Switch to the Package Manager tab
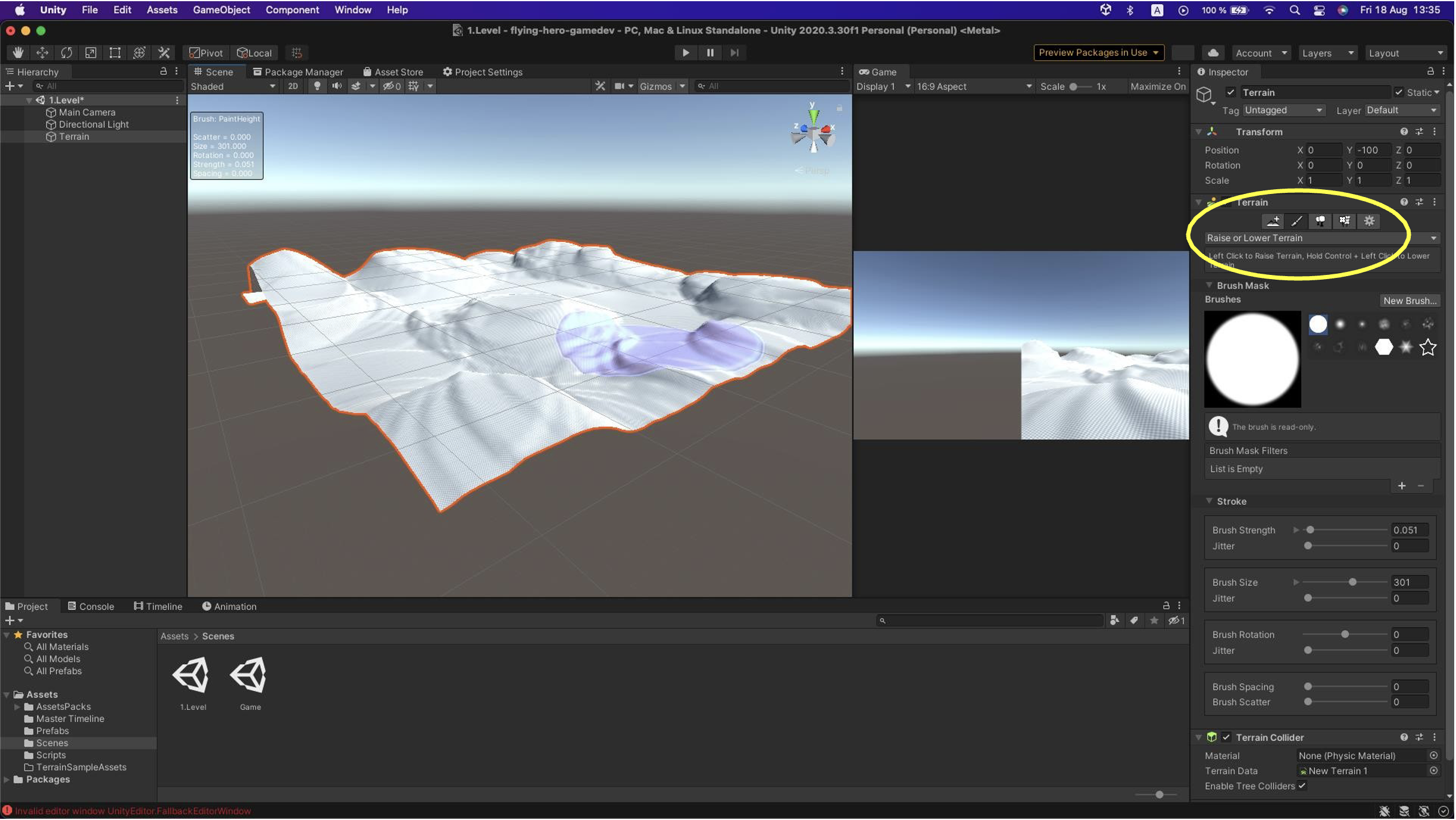 298,72
